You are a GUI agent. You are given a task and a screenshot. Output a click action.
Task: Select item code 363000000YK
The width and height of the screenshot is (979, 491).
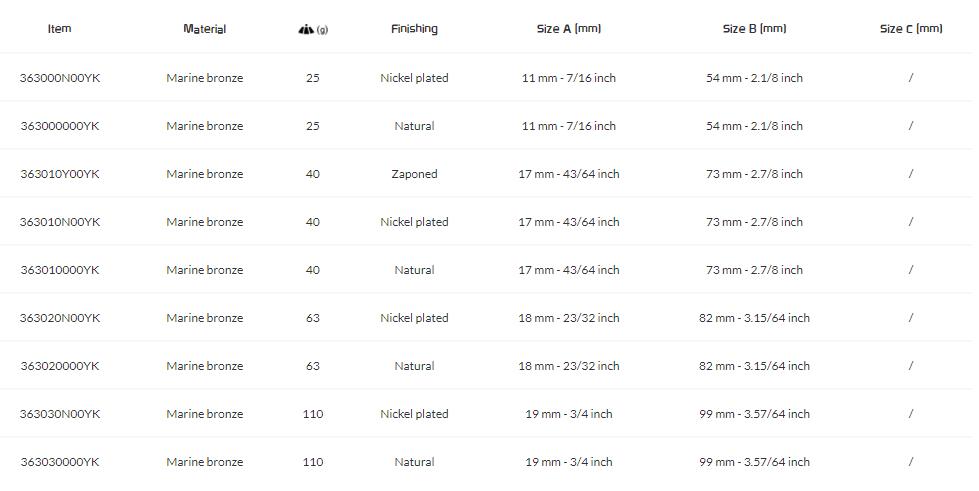coord(60,126)
